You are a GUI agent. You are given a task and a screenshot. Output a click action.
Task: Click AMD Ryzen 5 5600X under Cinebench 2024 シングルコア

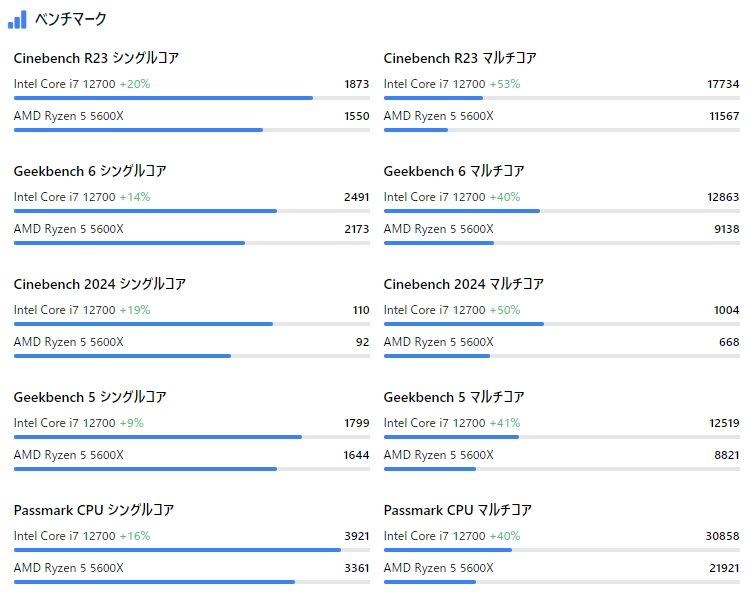69,342
